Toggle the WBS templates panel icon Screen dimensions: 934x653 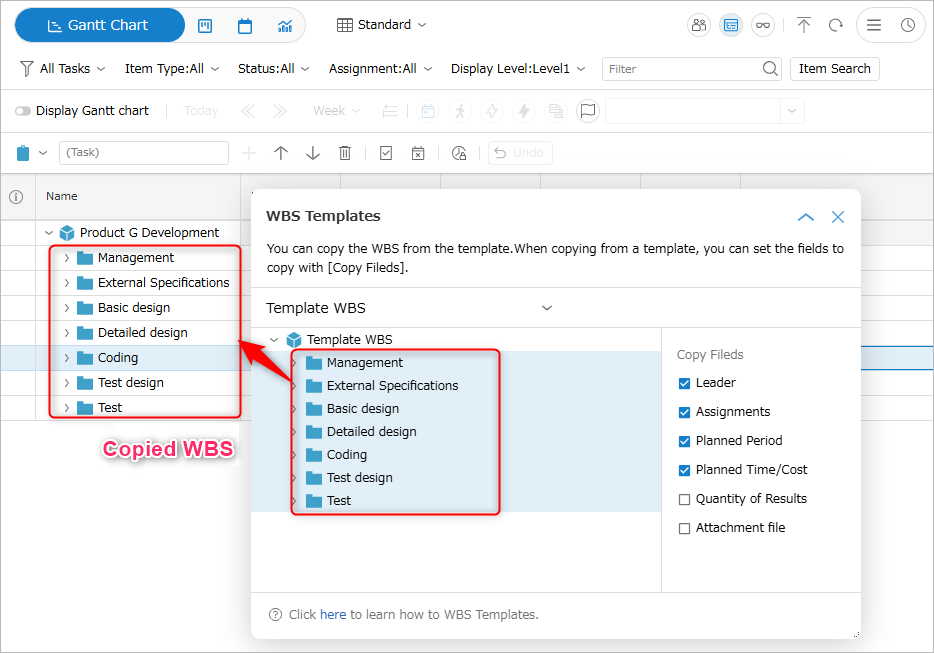click(x=731, y=25)
